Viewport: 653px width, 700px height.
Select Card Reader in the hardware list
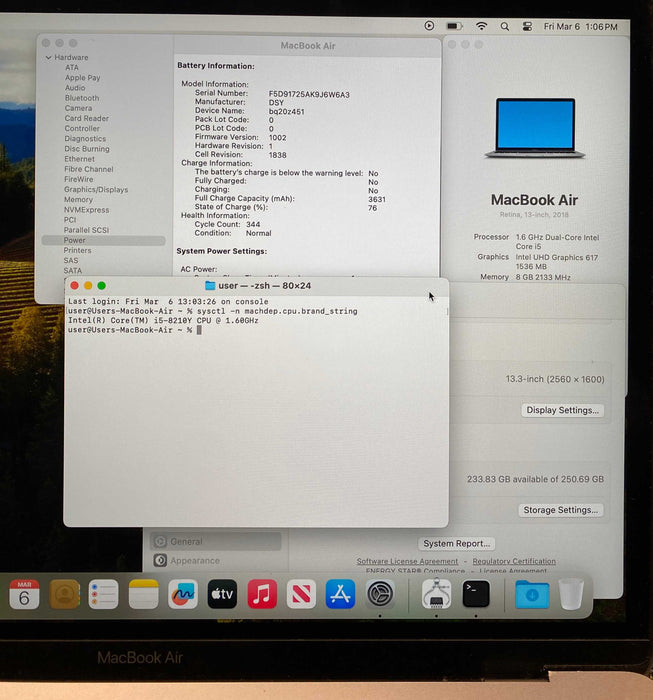(87, 118)
